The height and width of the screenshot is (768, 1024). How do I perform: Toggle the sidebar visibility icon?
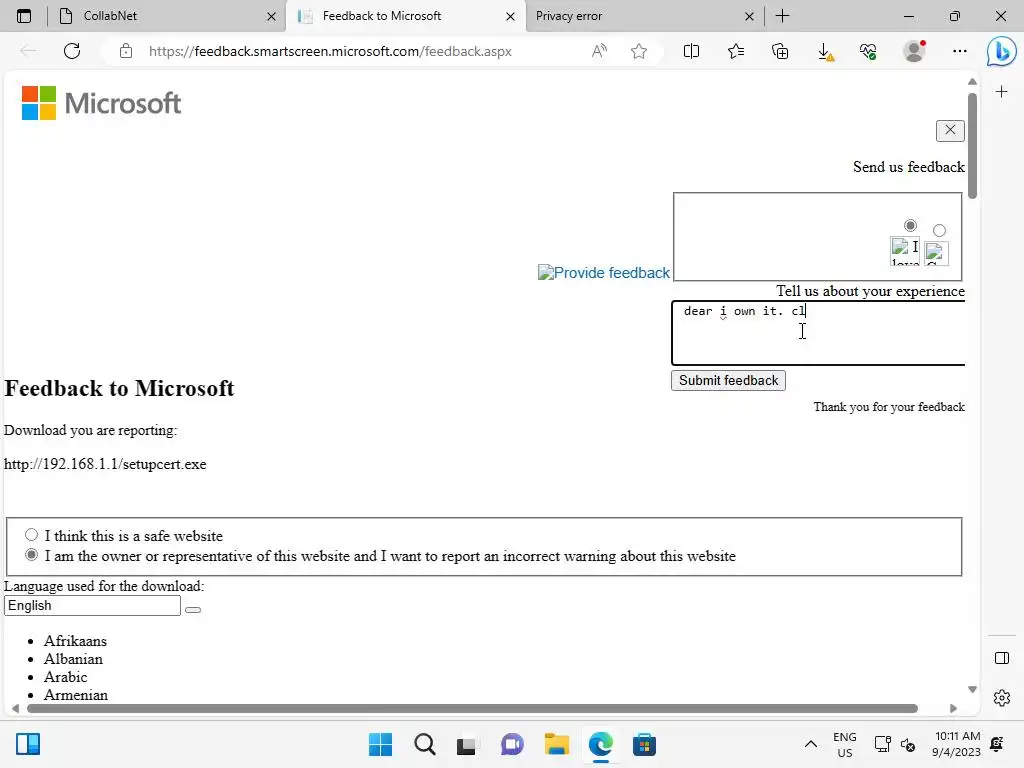(x=1002, y=658)
